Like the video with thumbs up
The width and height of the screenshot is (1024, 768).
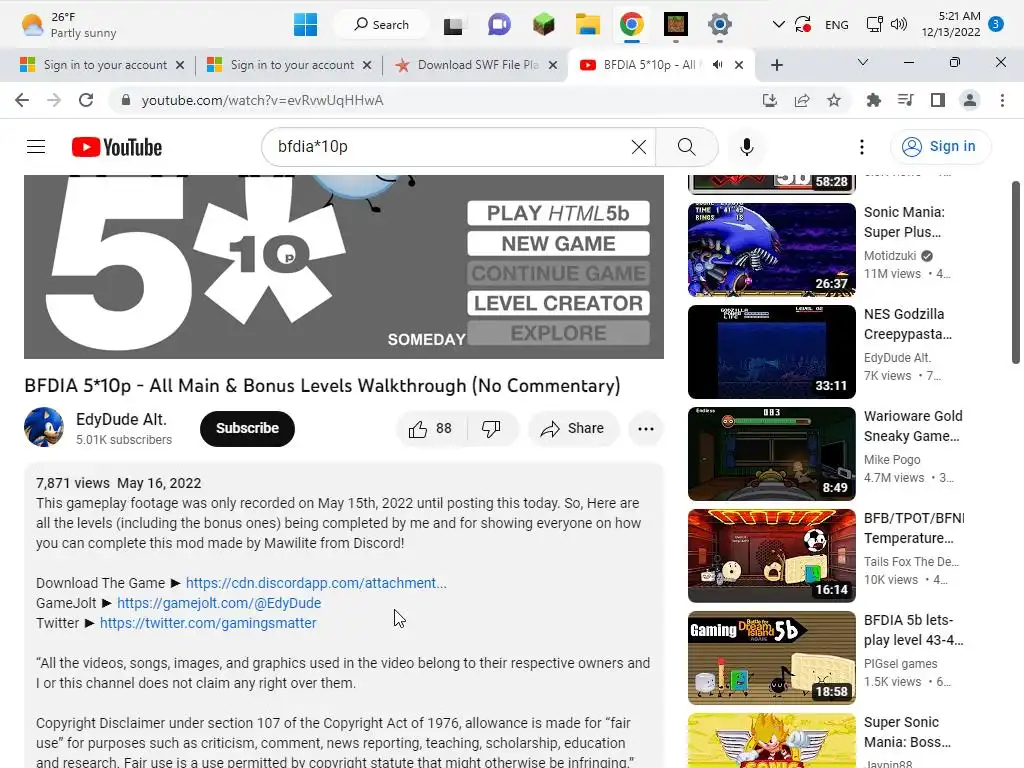click(430, 428)
